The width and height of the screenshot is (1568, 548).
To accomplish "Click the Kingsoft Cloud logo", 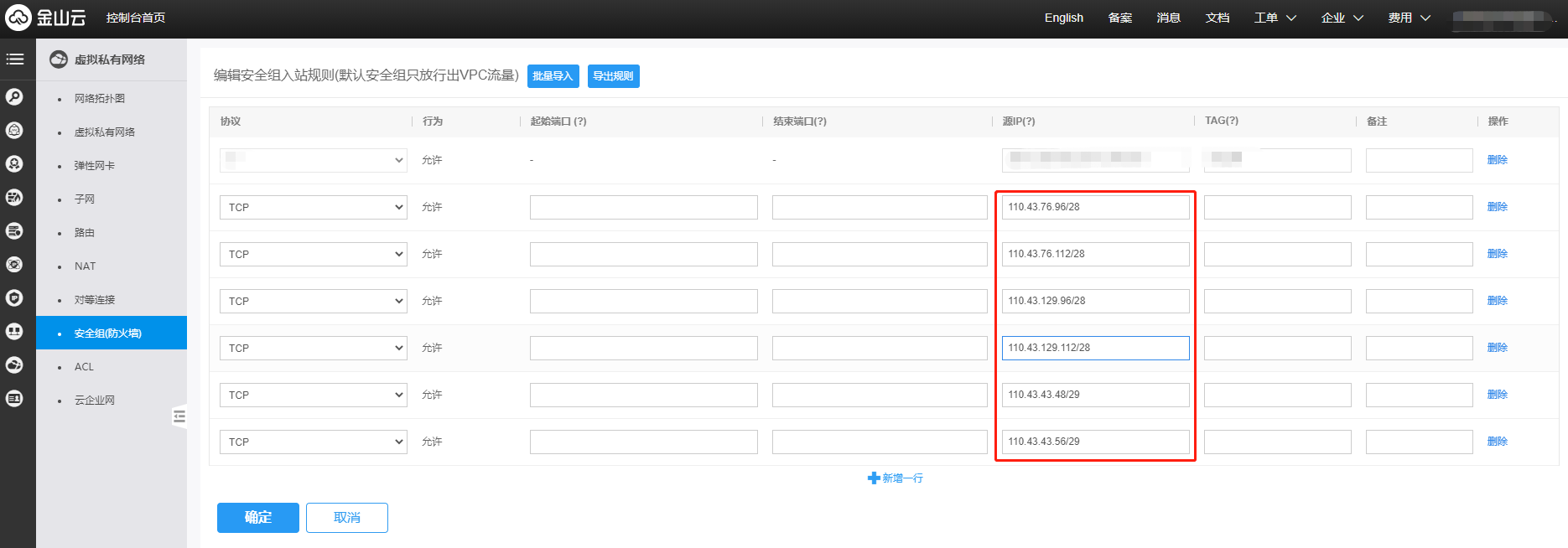I will click(46, 18).
